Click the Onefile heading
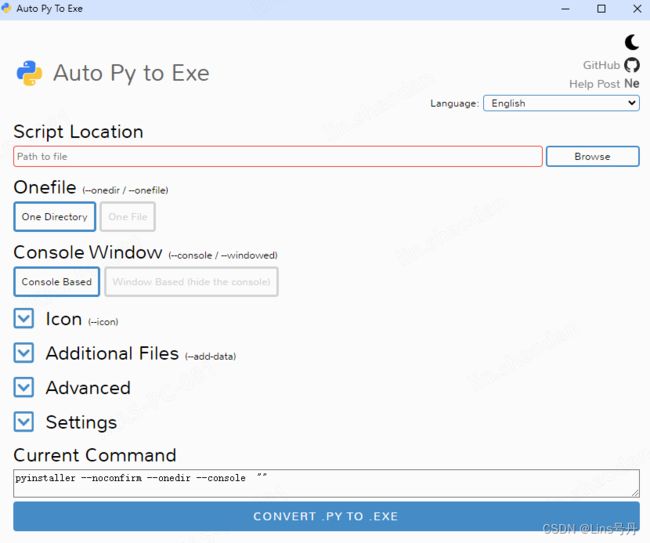The image size is (650, 543). pos(45,187)
